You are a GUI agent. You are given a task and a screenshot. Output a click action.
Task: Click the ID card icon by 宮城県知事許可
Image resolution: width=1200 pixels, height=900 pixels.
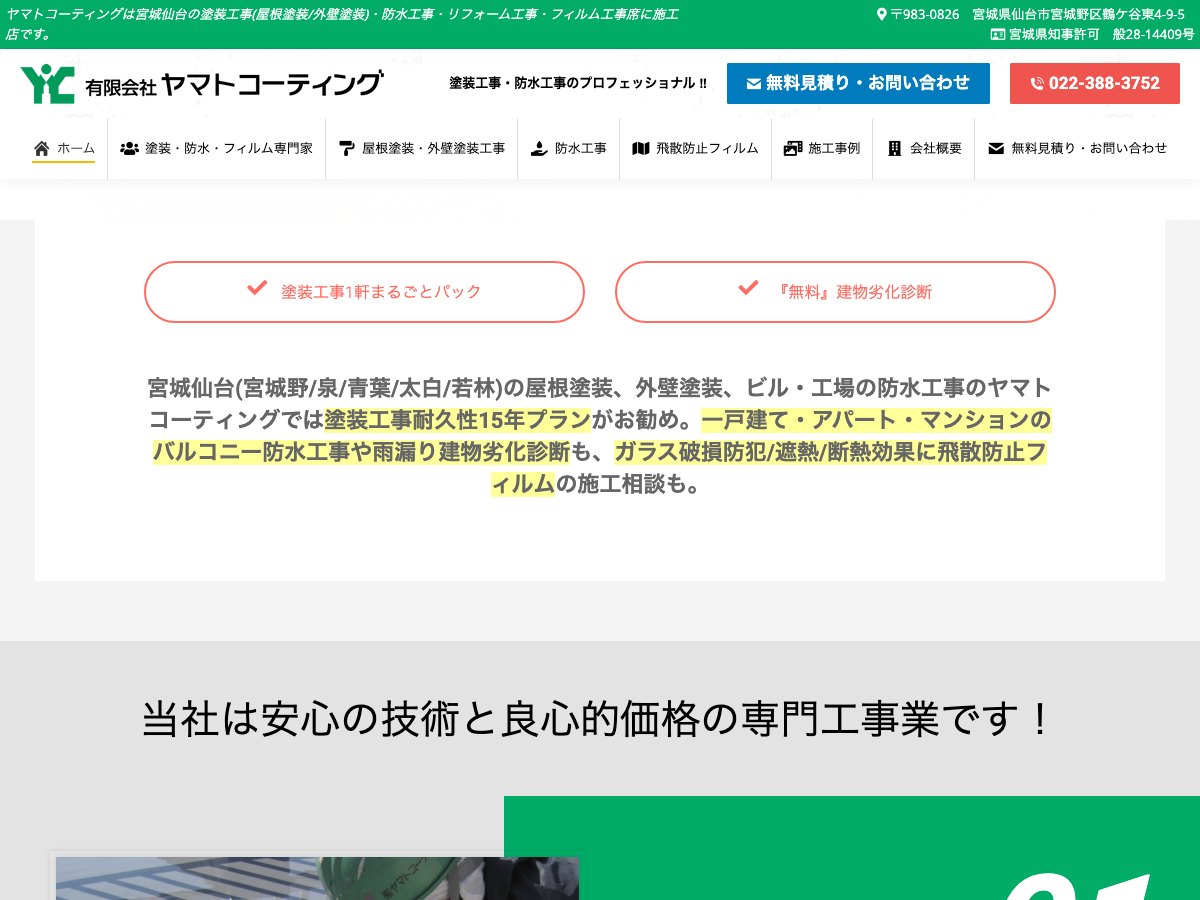(997, 34)
